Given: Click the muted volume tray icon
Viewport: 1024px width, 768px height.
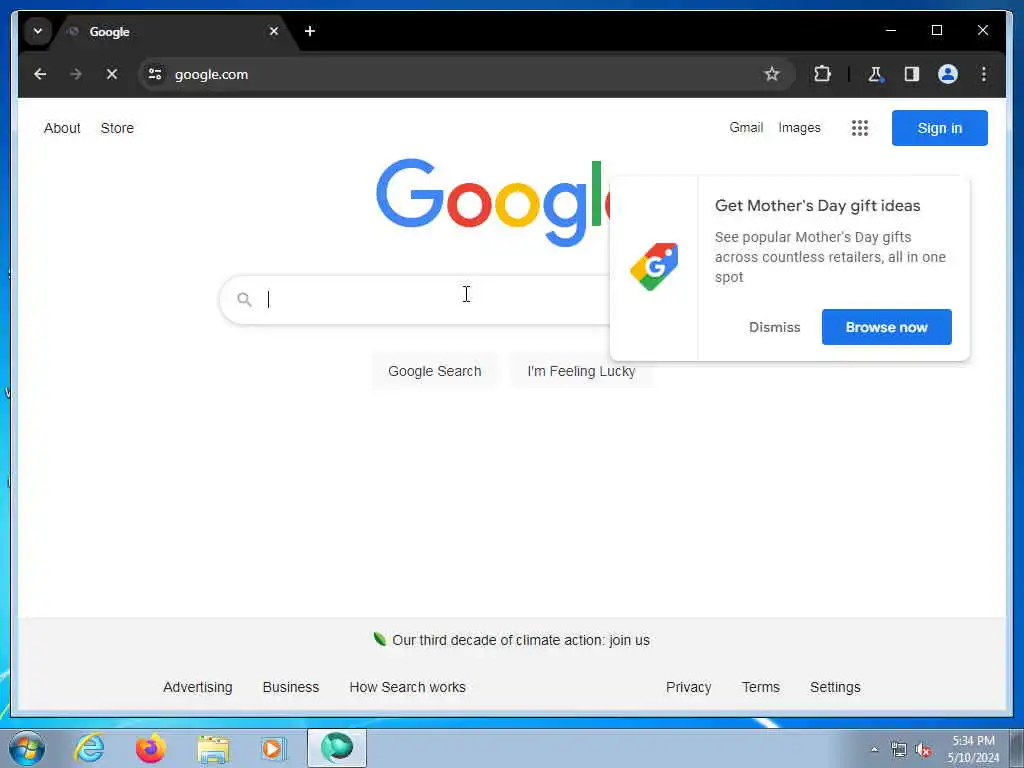Looking at the screenshot, I should pyautogui.click(x=922, y=750).
